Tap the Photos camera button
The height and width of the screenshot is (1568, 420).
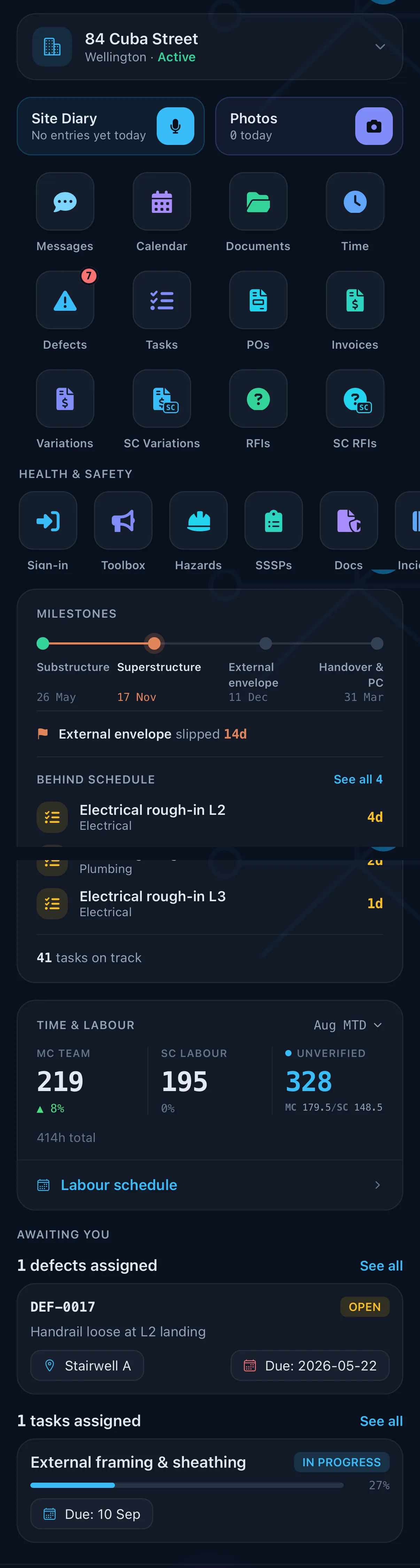click(374, 126)
